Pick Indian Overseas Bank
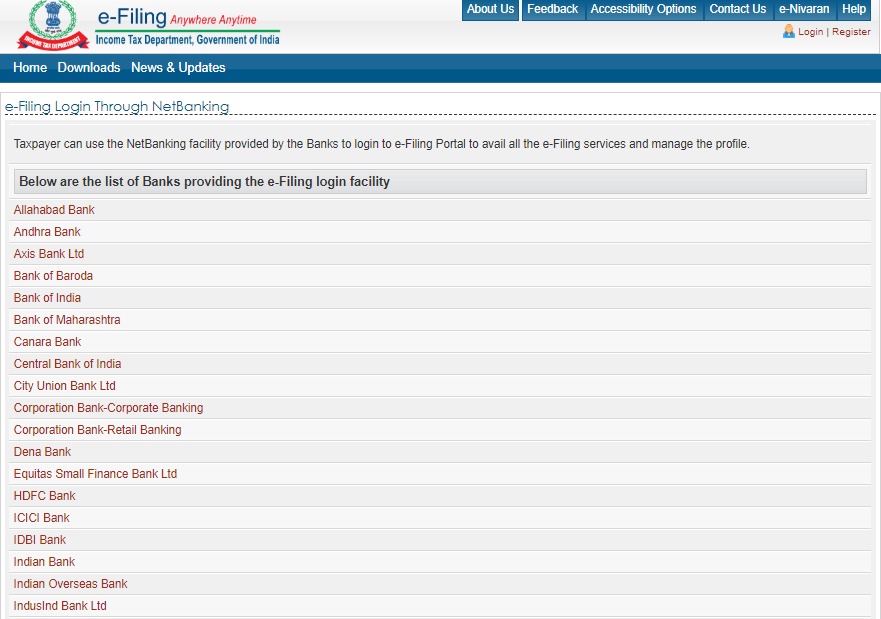Viewport: 881px width, 619px height. [71, 584]
